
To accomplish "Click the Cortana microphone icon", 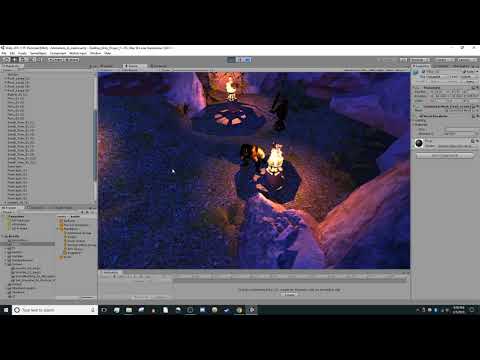I will coord(93,310).
